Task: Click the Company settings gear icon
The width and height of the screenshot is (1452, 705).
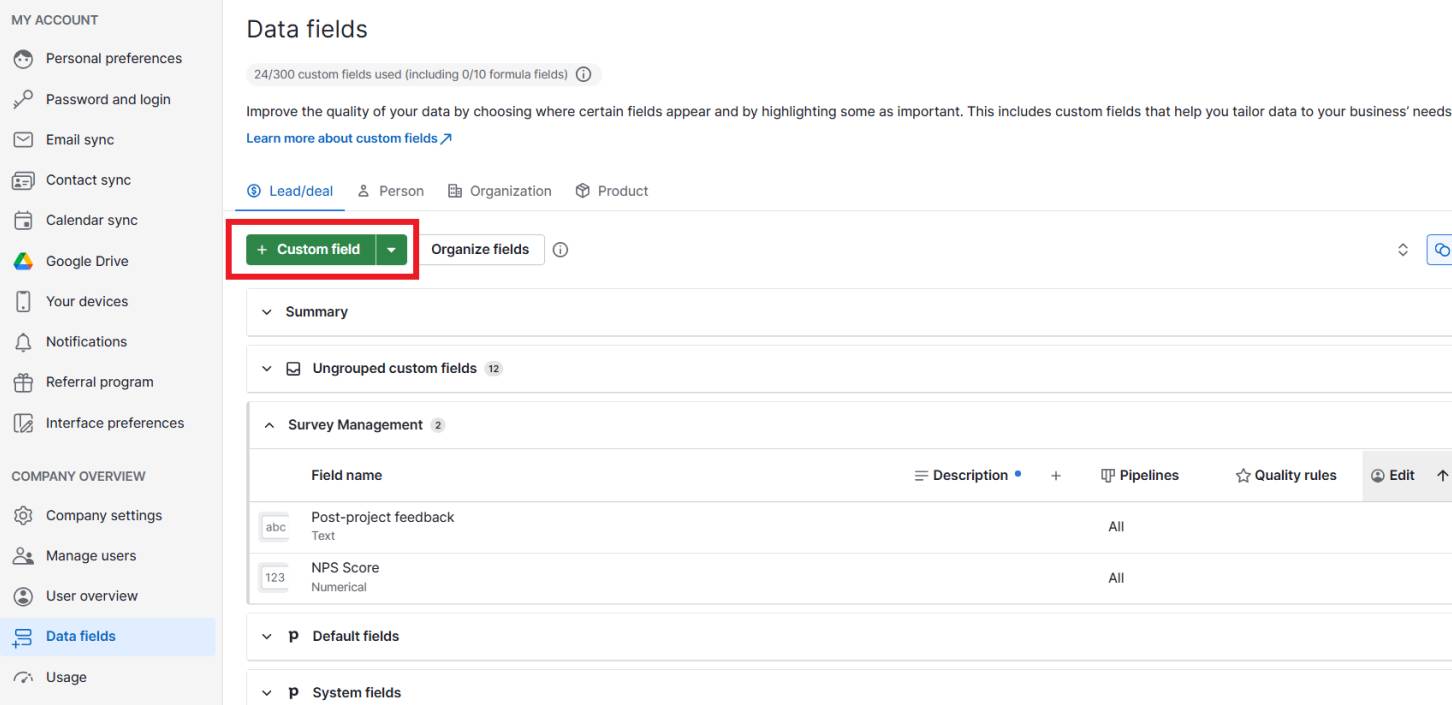Action: pyautogui.click(x=23, y=516)
